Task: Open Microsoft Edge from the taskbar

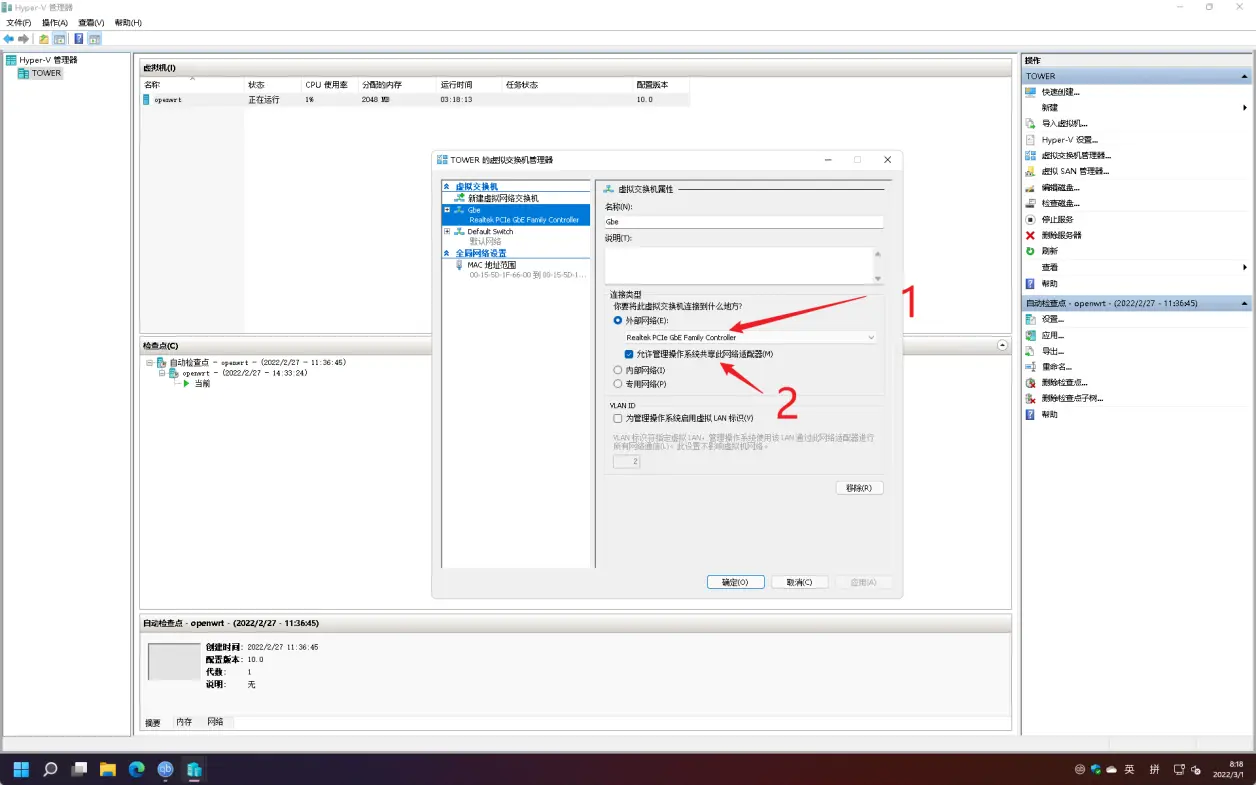Action: point(137,769)
